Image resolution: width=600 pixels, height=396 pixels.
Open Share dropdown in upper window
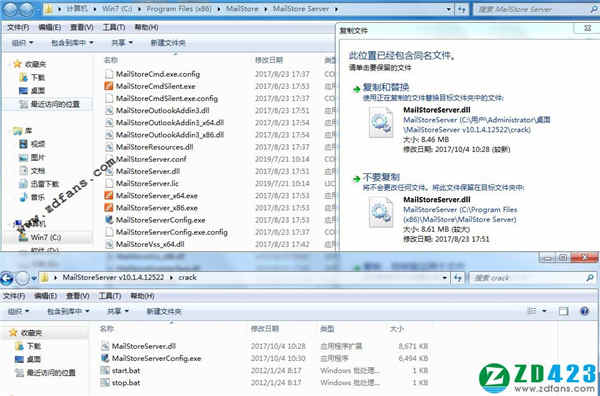click(122, 43)
